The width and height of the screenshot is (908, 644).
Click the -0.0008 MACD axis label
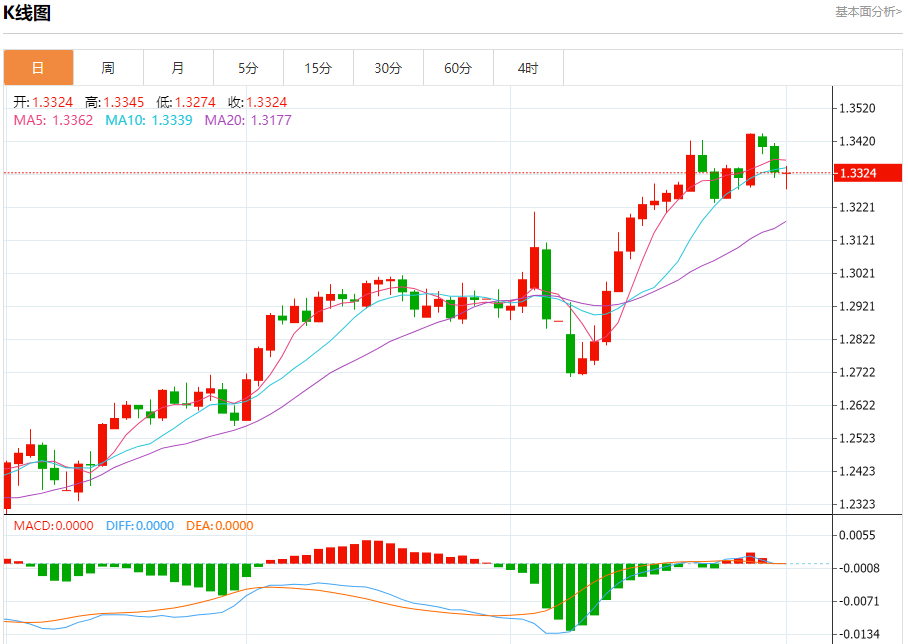859,568
